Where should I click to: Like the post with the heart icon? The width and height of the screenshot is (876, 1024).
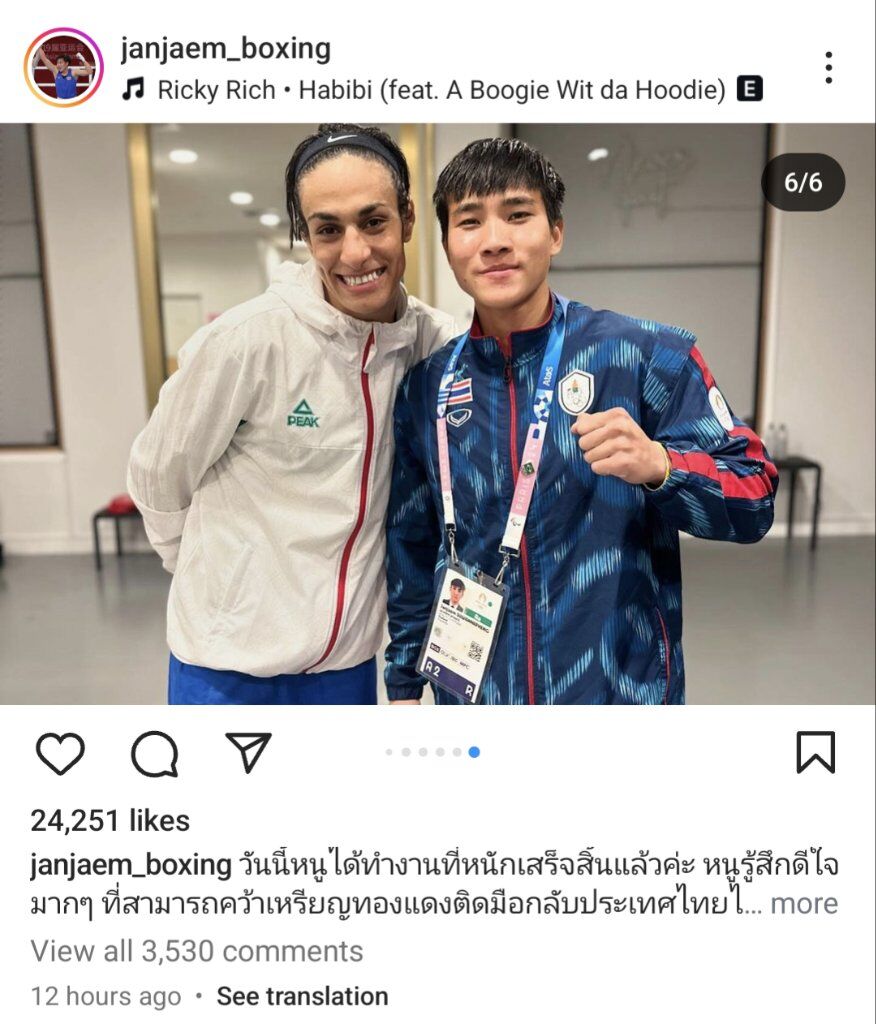coord(60,753)
